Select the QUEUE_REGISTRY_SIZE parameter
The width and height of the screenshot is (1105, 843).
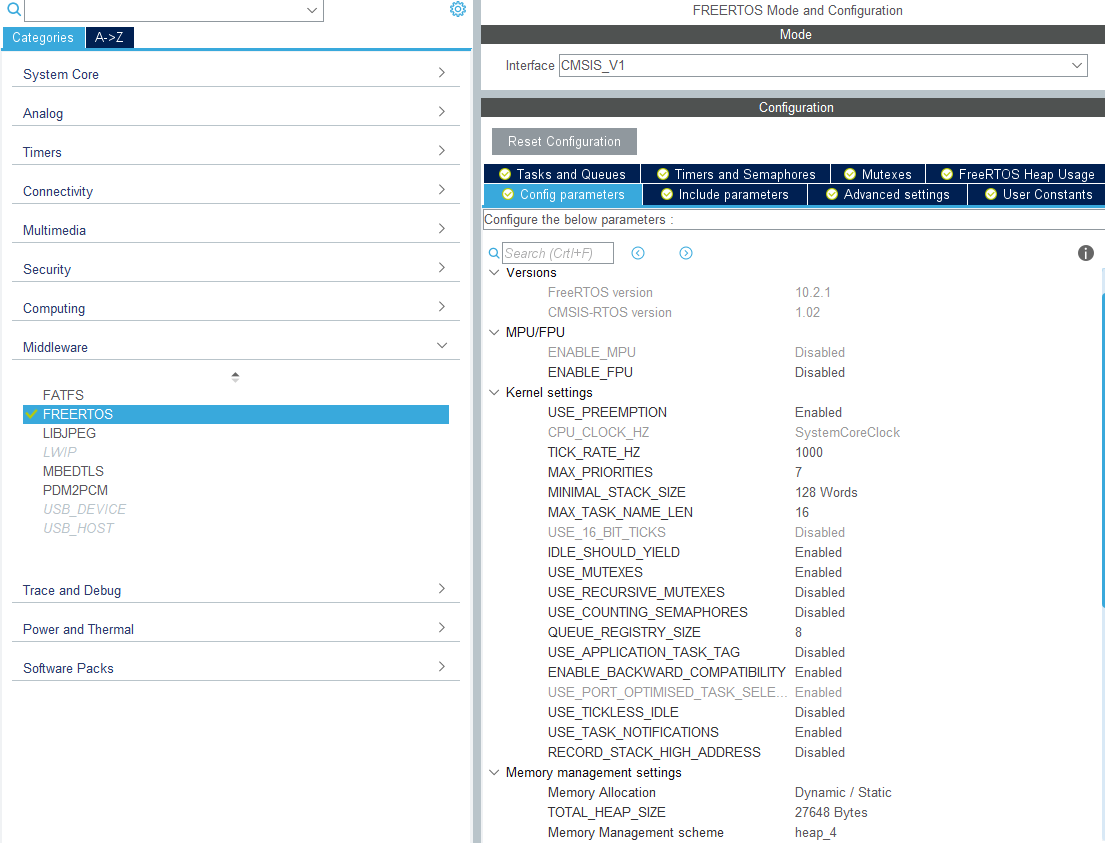624,632
